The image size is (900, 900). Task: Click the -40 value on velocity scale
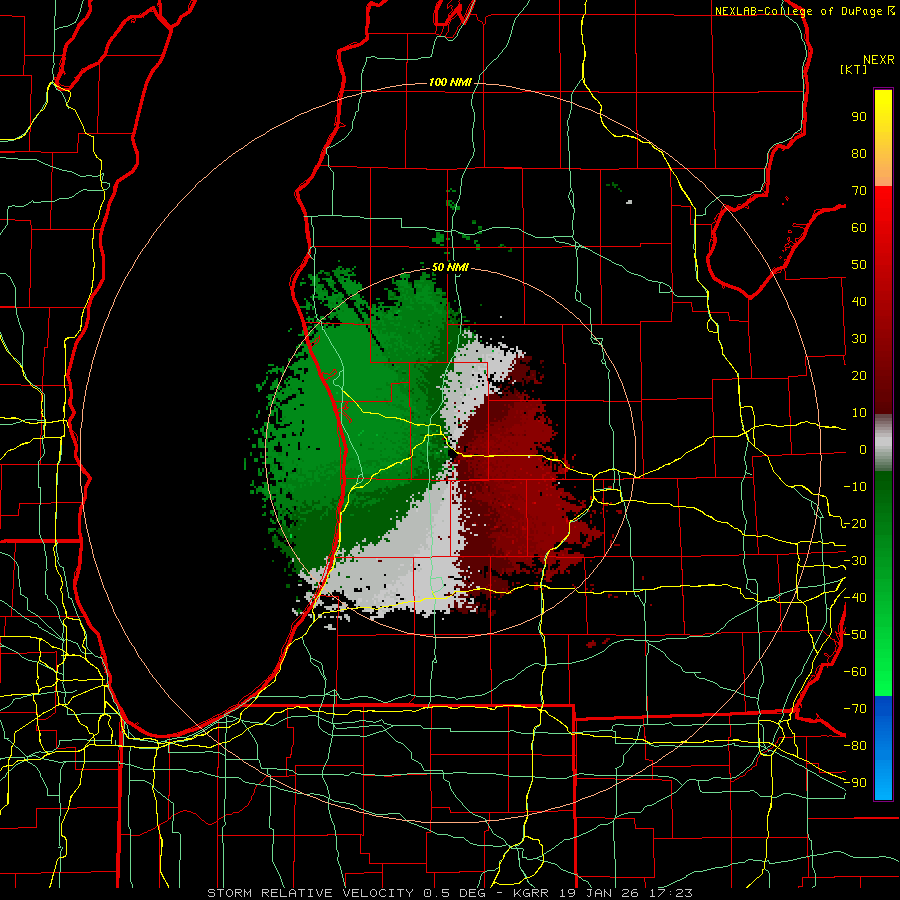[855, 598]
